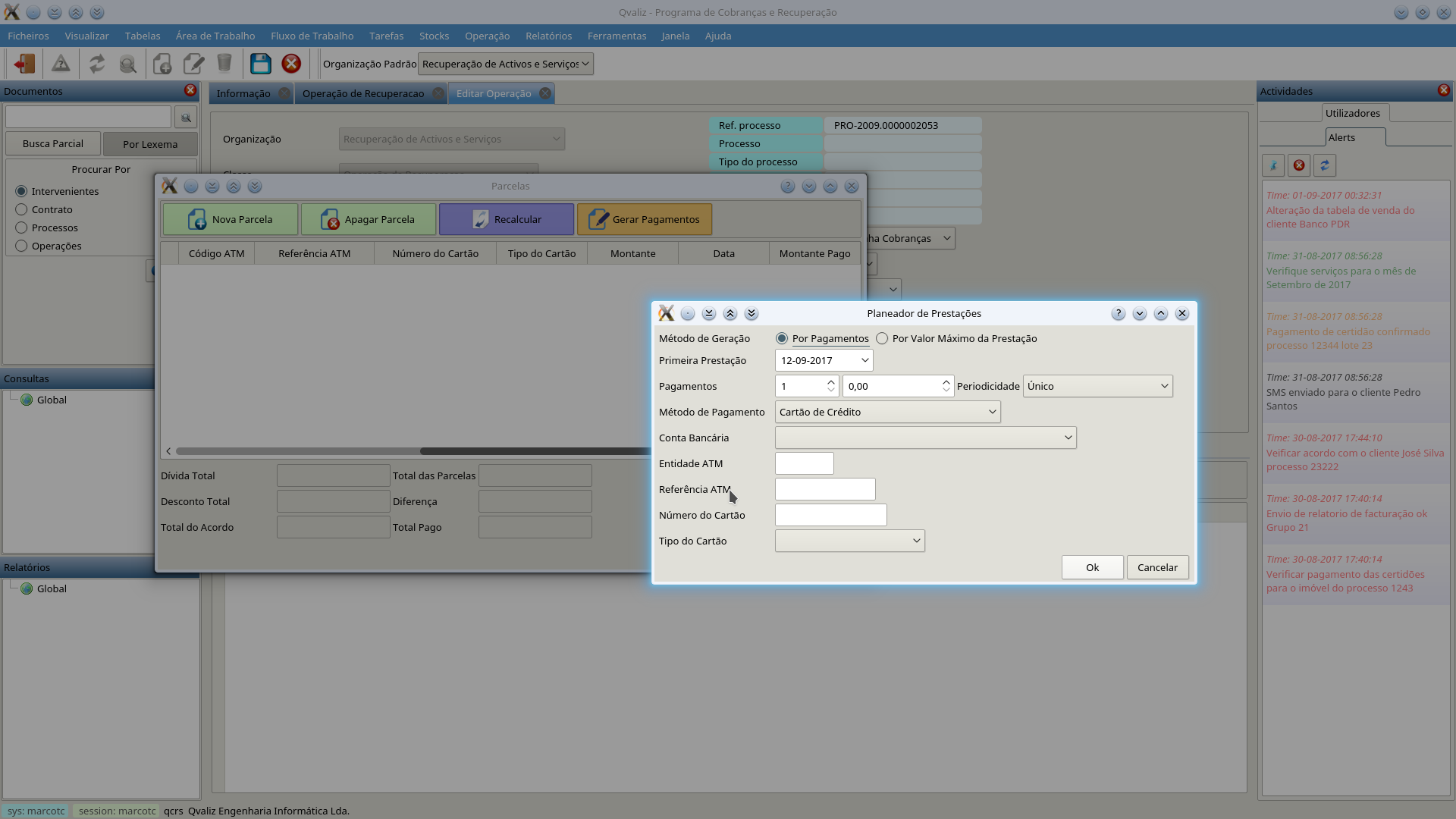This screenshot has height=819, width=1456.
Task: Click the refresh icon in Alerts panel
Action: 1324,165
